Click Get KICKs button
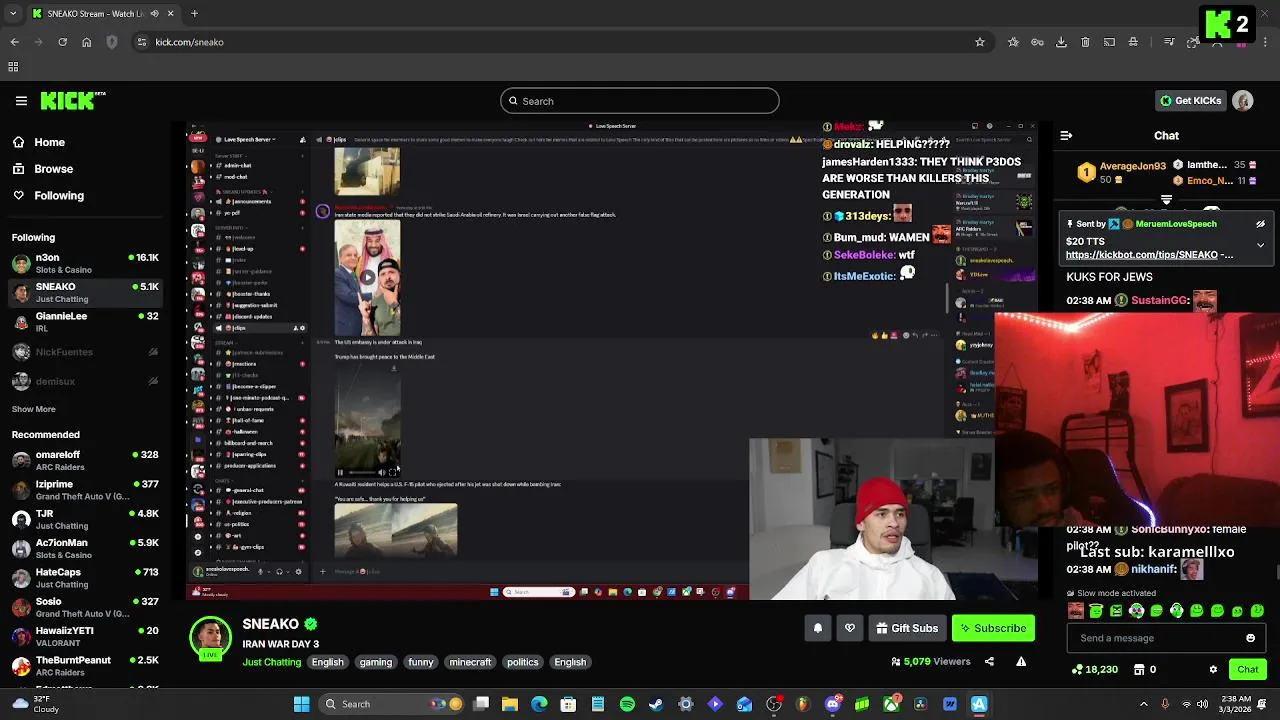Image resolution: width=1280 pixels, height=720 pixels. point(1191,101)
